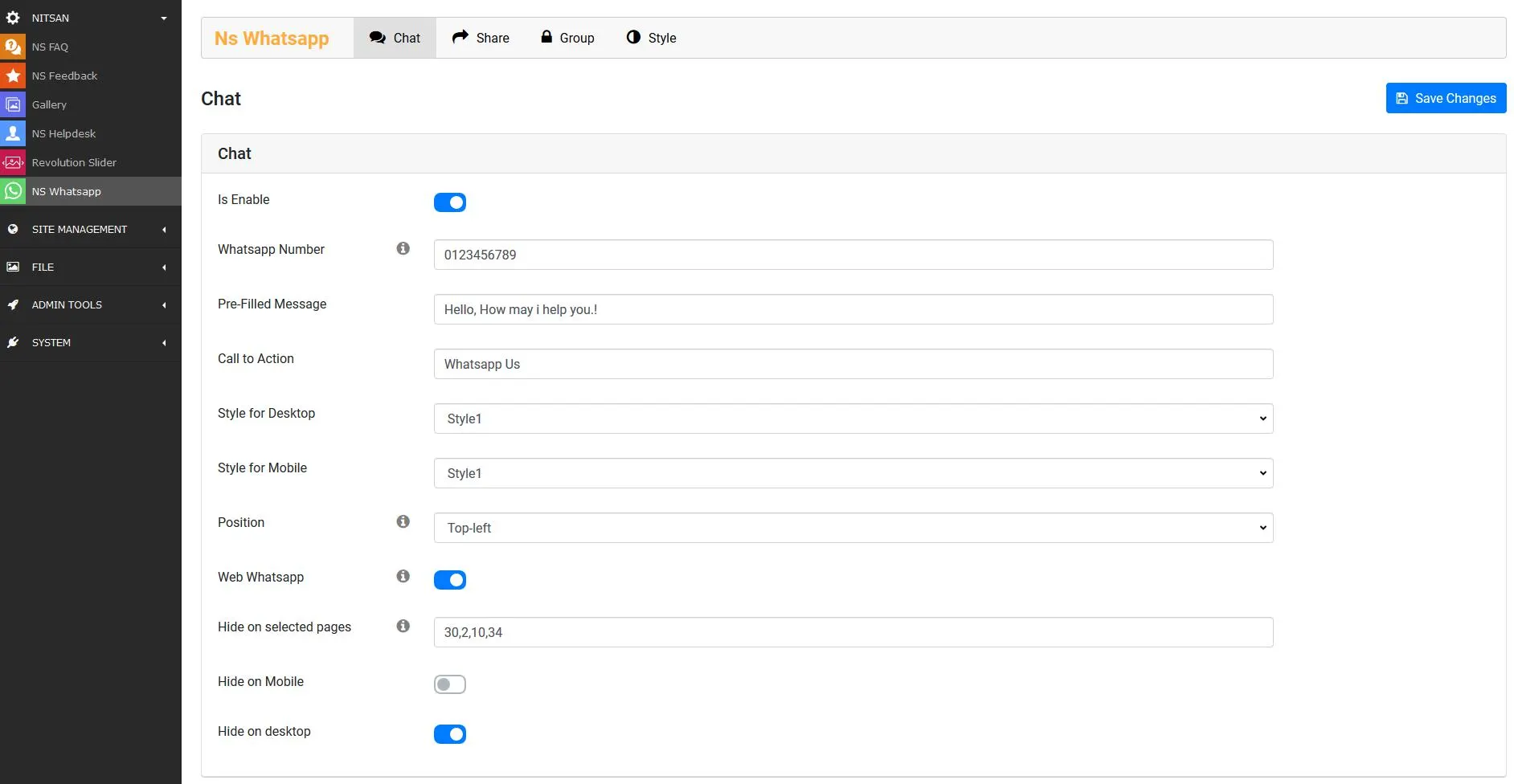Click the Chat bubbles tab icon

378,38
